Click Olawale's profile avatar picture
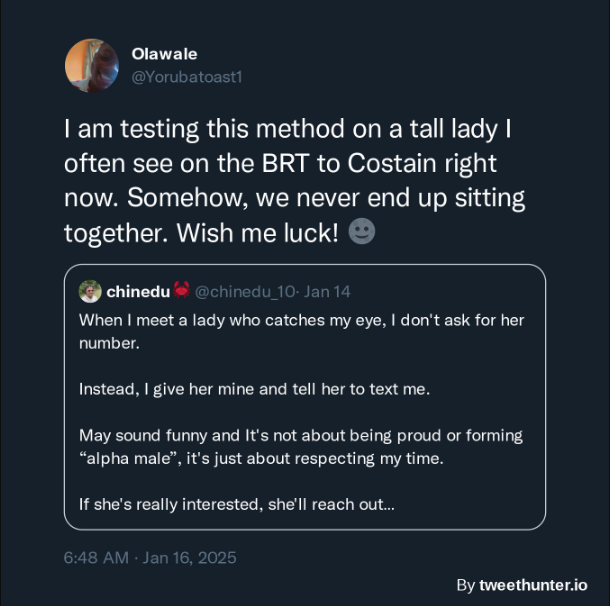Viewport: 610px width, 606px height. click(91, 65)
